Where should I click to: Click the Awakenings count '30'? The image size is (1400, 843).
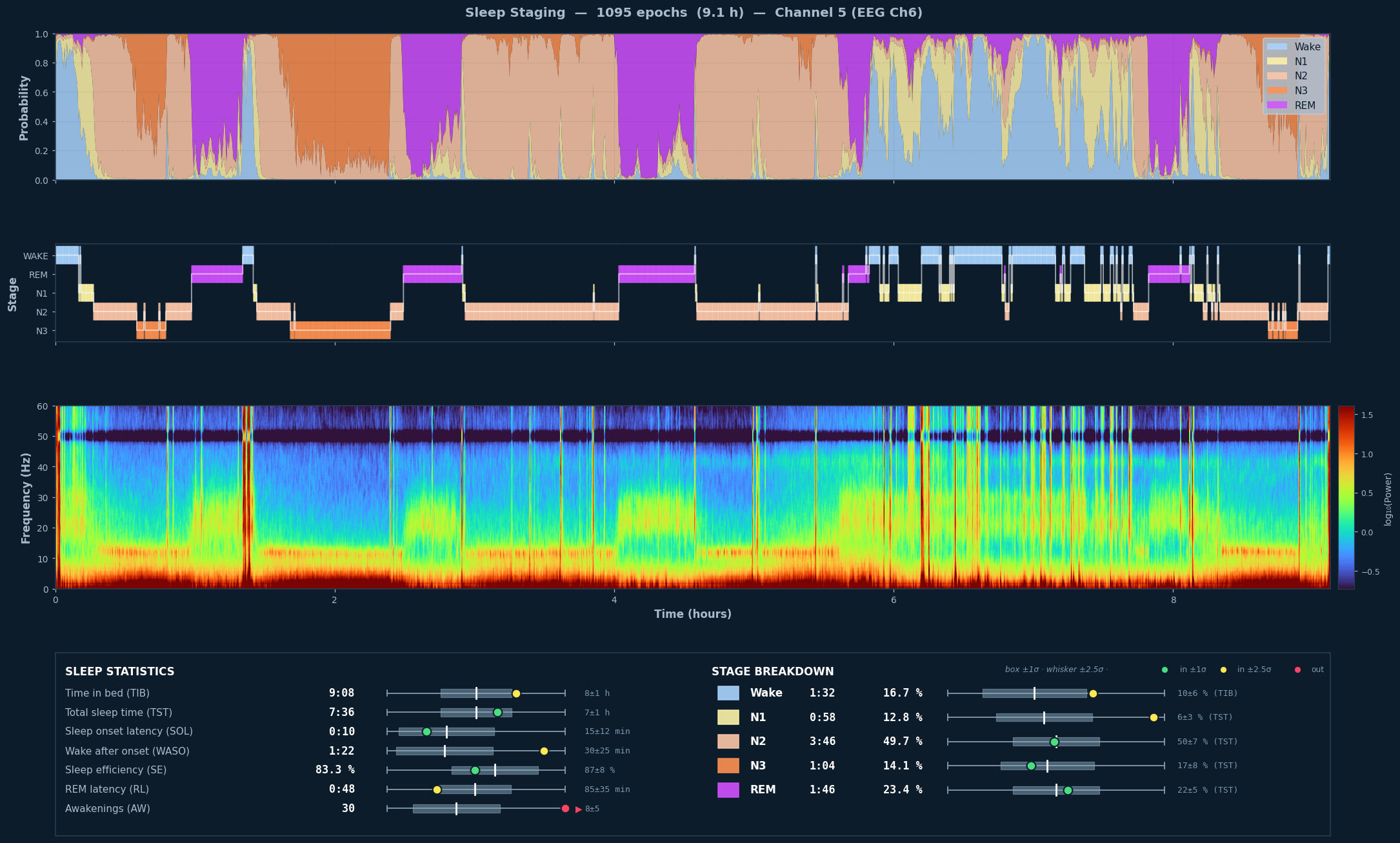(348, 808)
